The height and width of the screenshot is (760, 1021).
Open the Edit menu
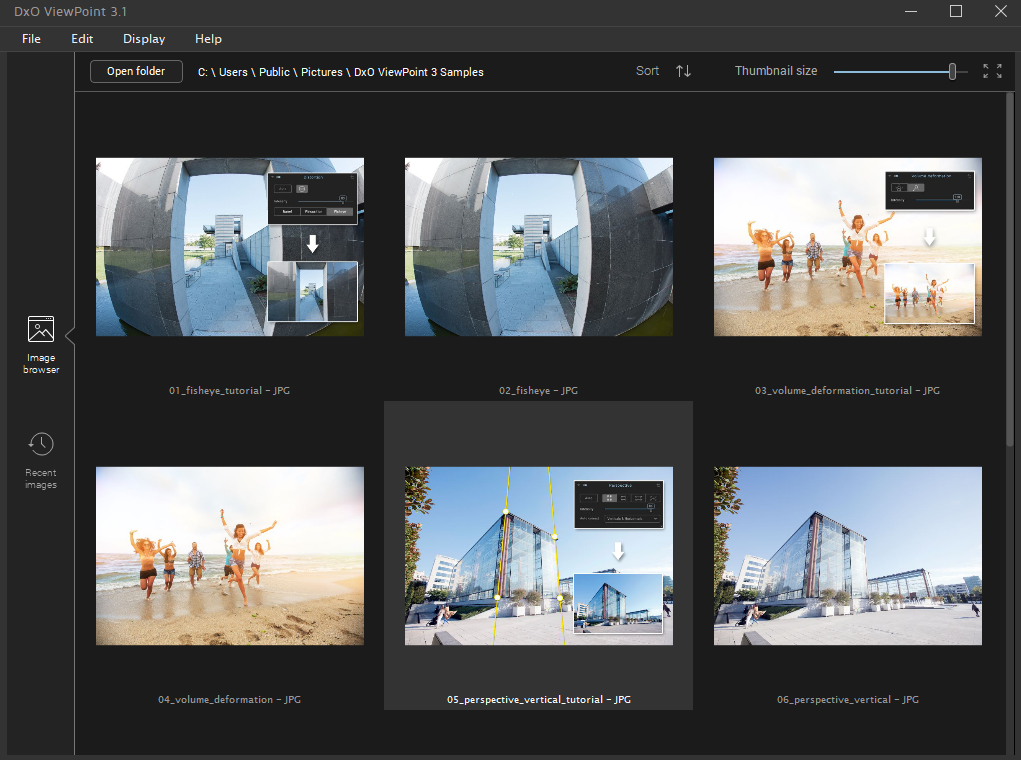click(x=82, y=39)
